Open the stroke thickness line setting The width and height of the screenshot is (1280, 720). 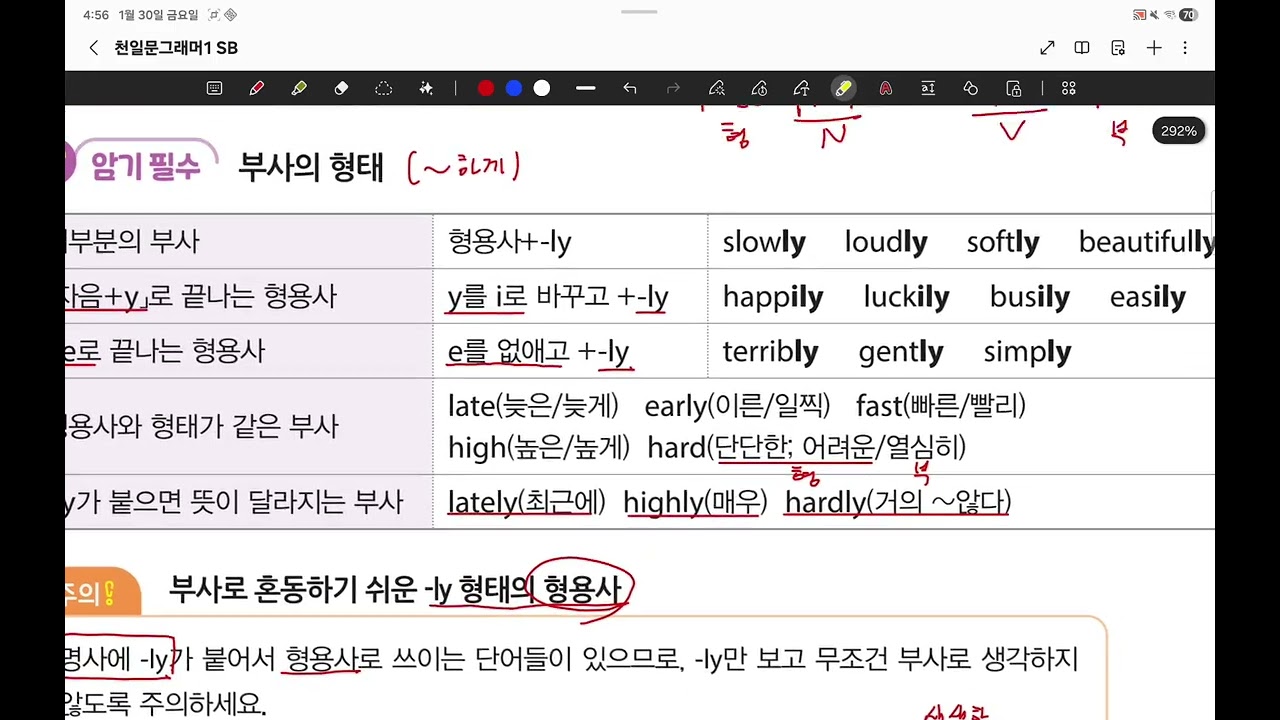pyautogui.click(x=586, y=88)
